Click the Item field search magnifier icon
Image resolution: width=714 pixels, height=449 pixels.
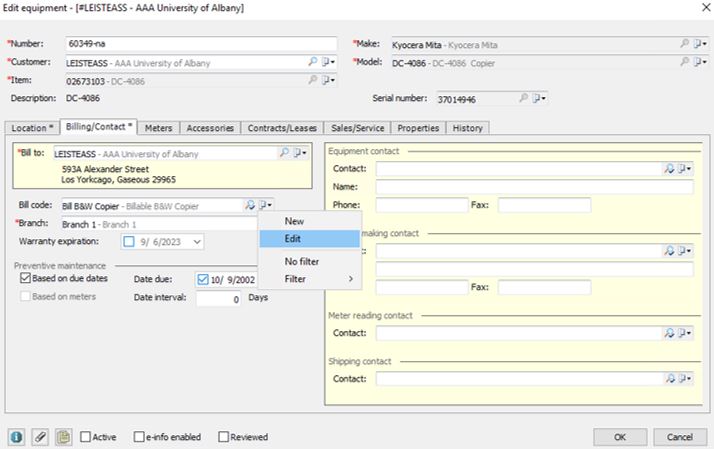pyautogui.click(x=312, y=80)
